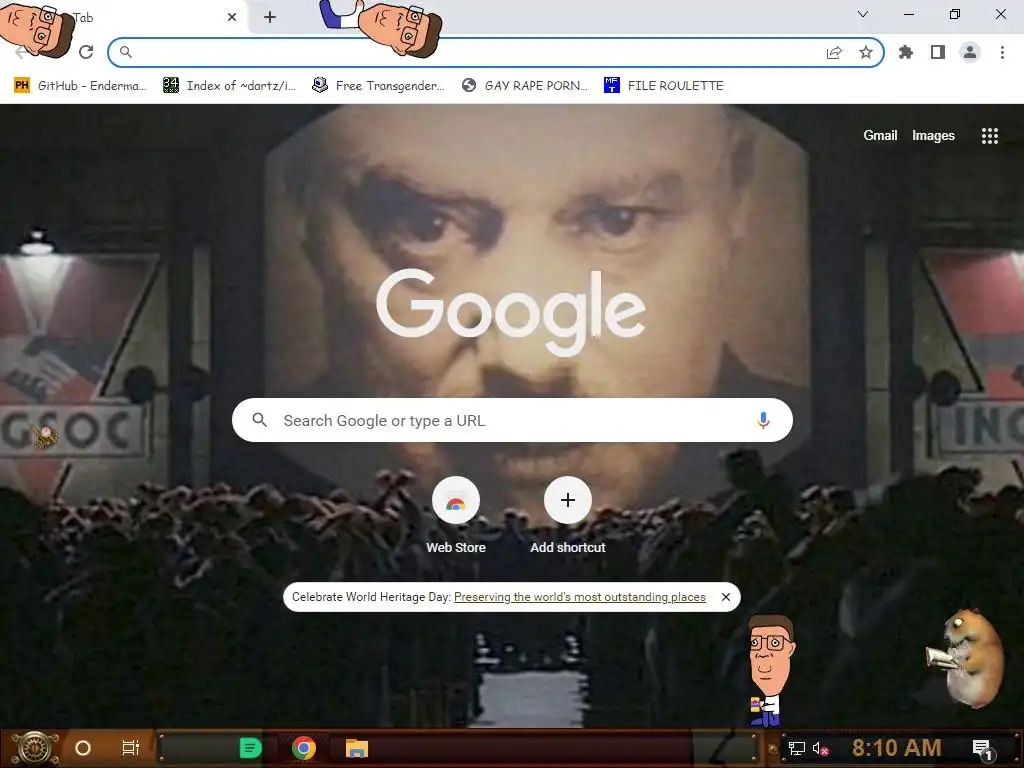Close the current tab
The height and width of the screenshot is (768, 1024).
[x=232, y=17]
